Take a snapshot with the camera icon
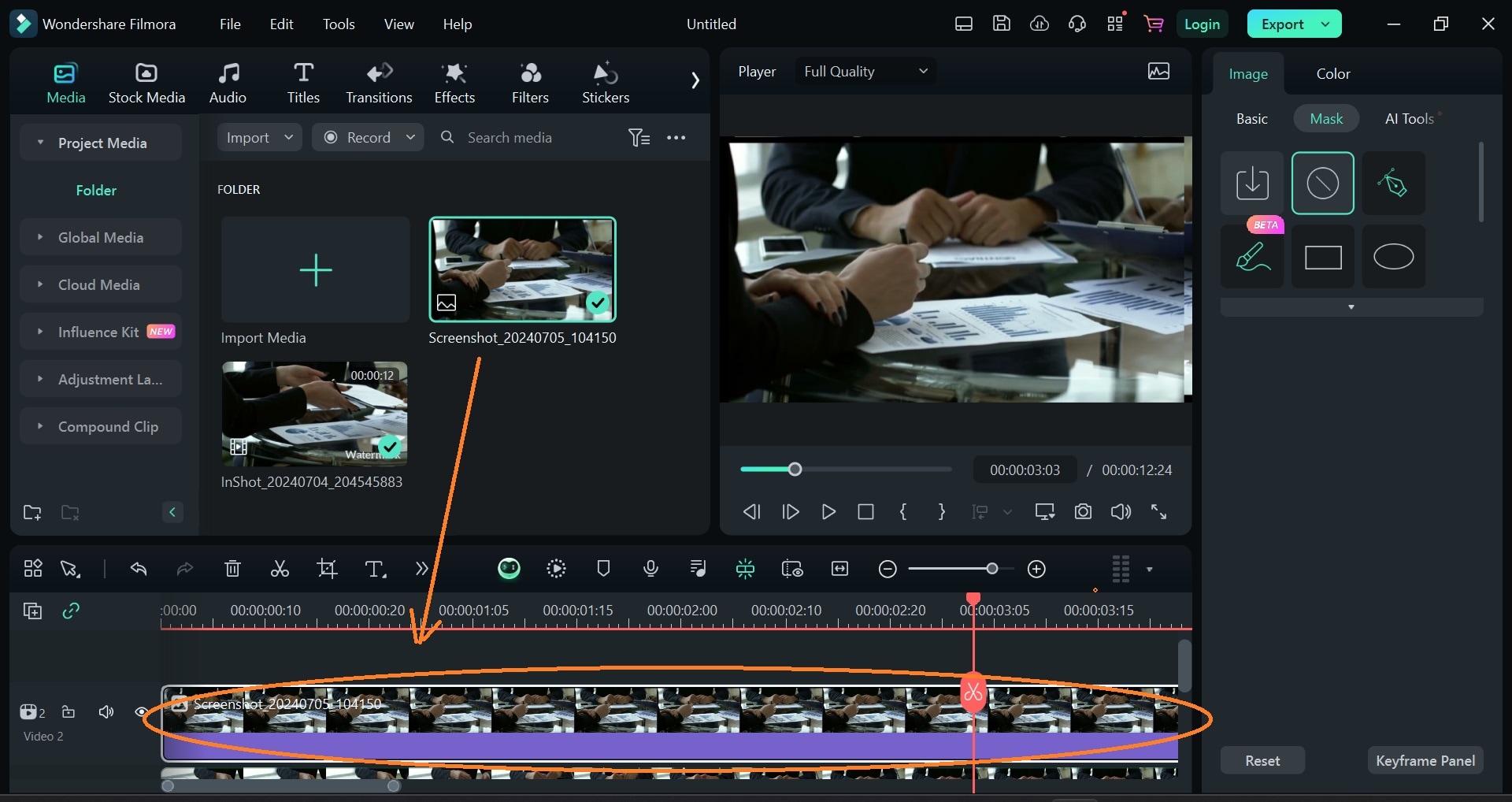 click(1083, 512)
